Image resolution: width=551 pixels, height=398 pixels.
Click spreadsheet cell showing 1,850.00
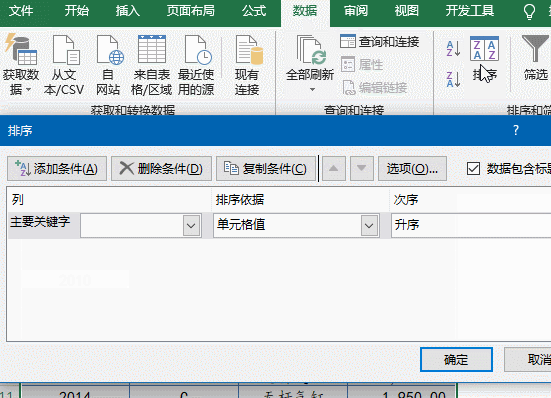click(x=402, y=391)
